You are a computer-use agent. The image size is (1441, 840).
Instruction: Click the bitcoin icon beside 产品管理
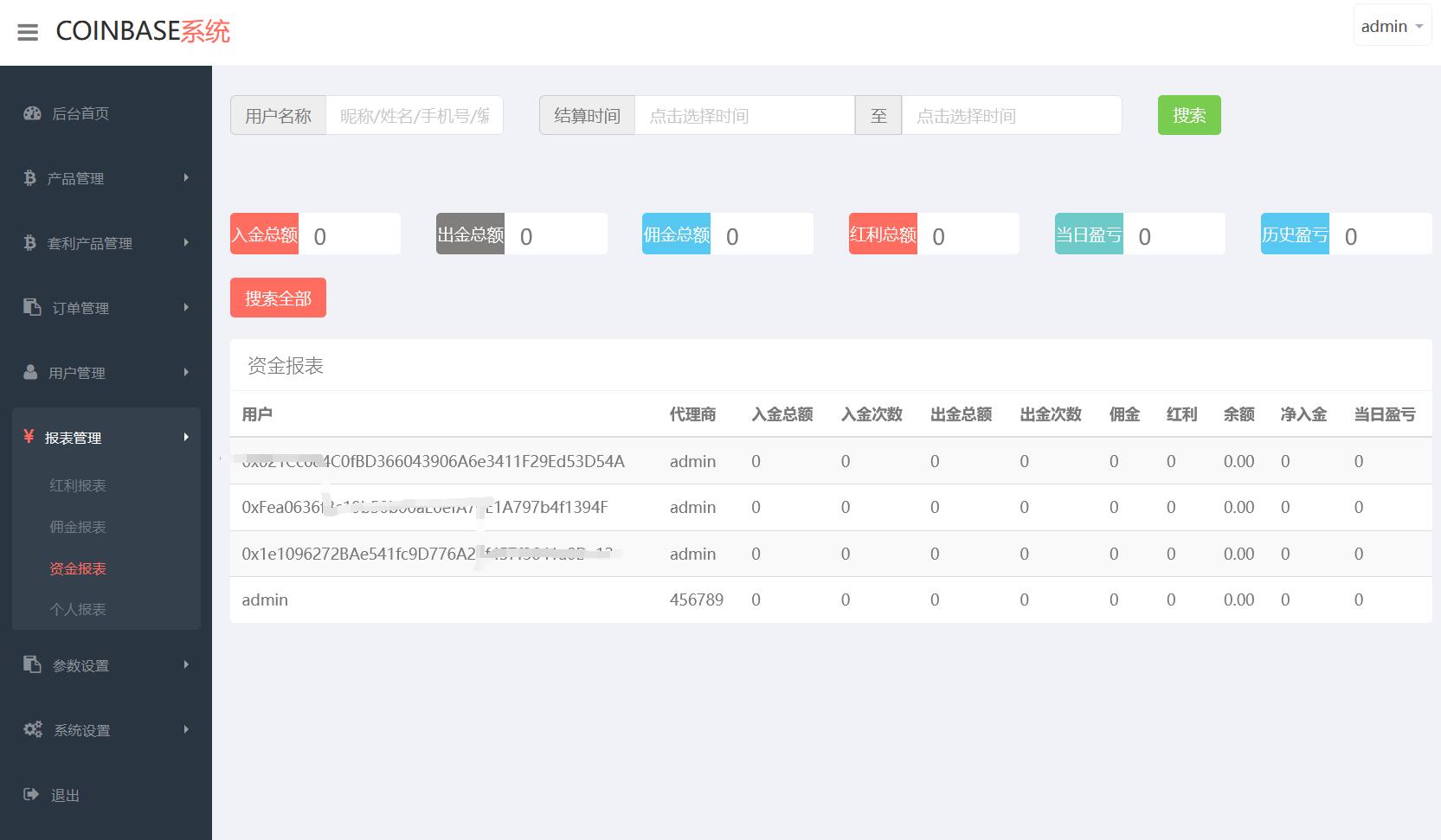pos(30,178)
